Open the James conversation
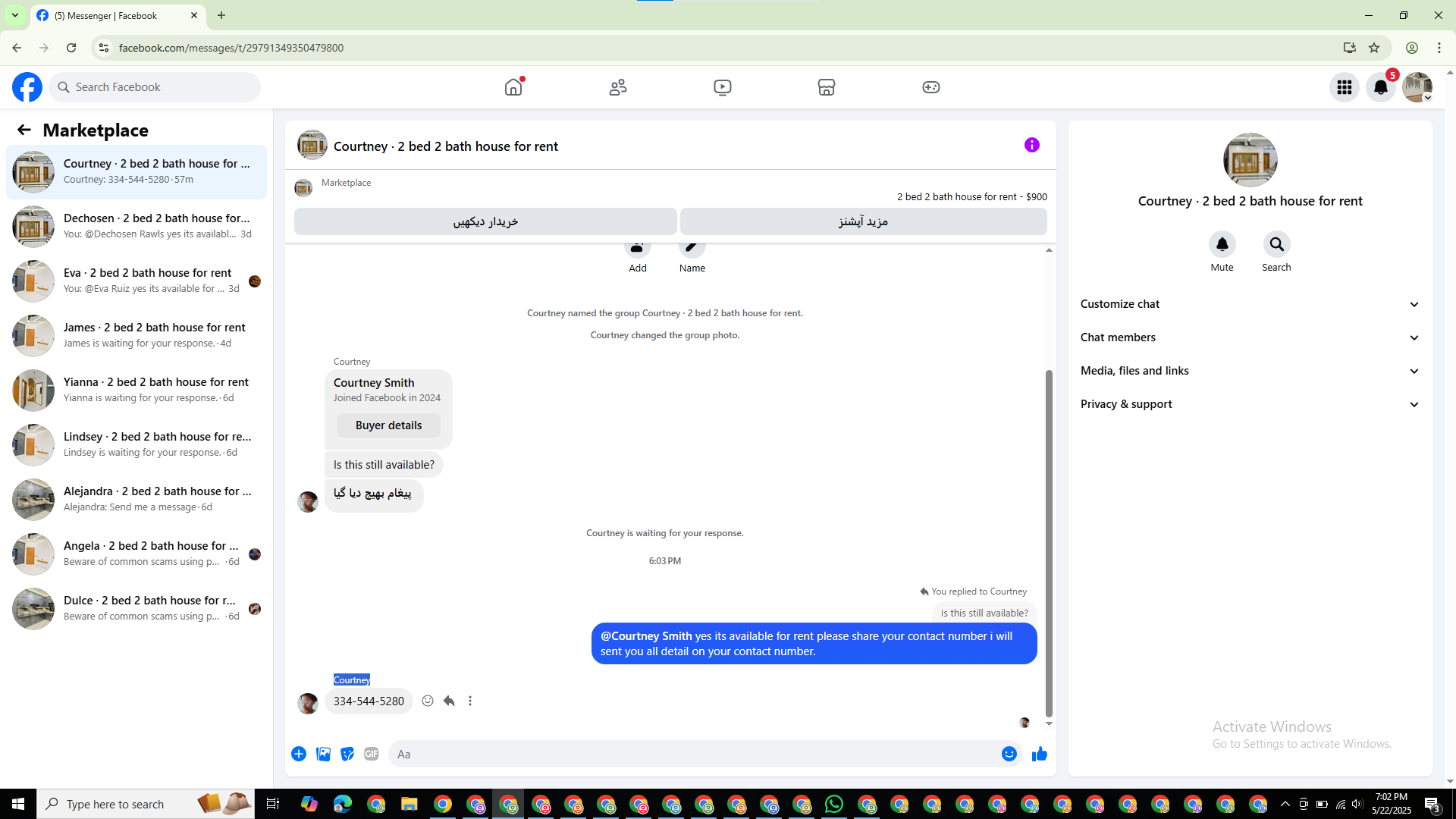 click(x=136, y=336)
